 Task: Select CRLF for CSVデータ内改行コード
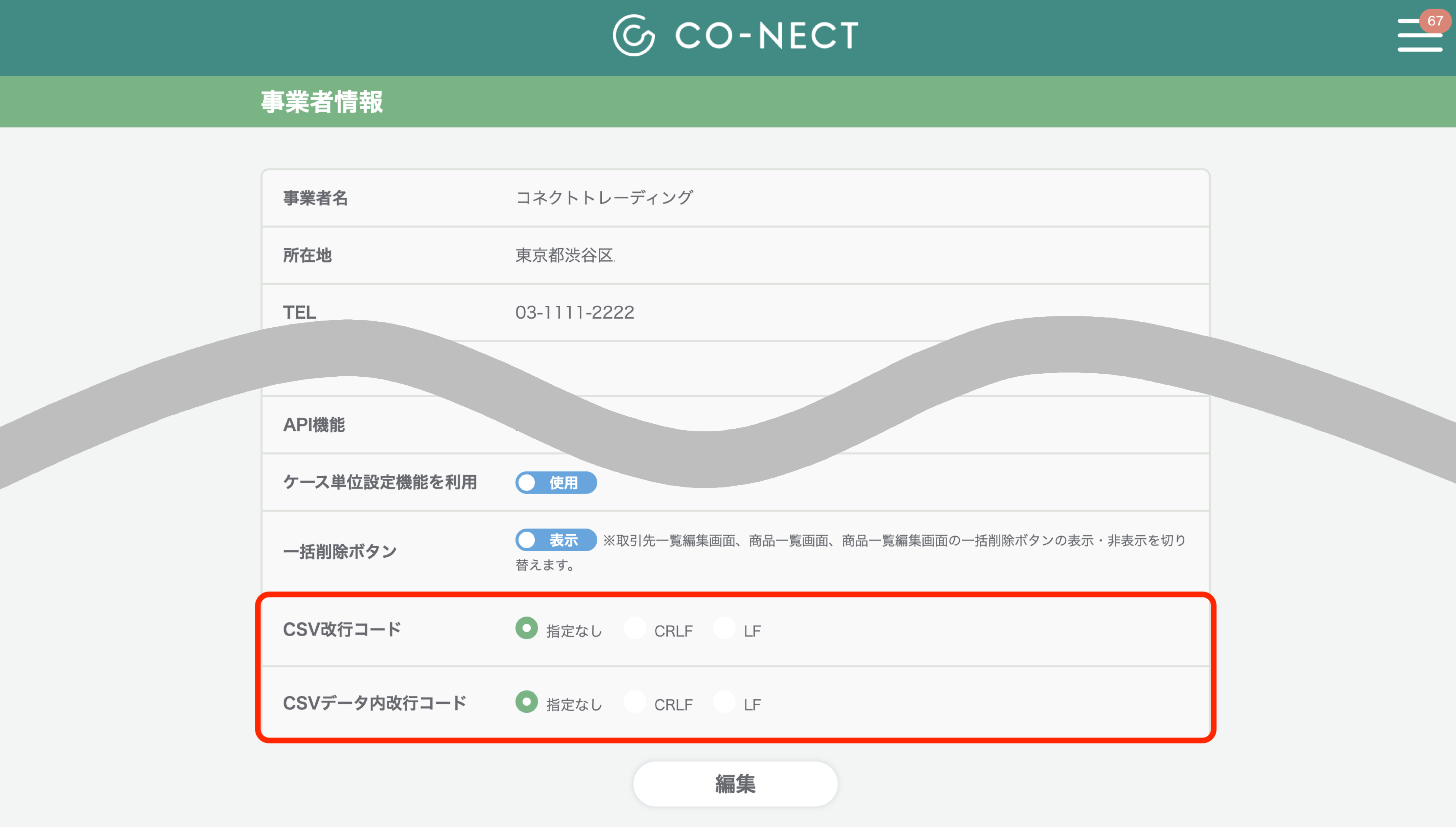(x=635, y=703)
